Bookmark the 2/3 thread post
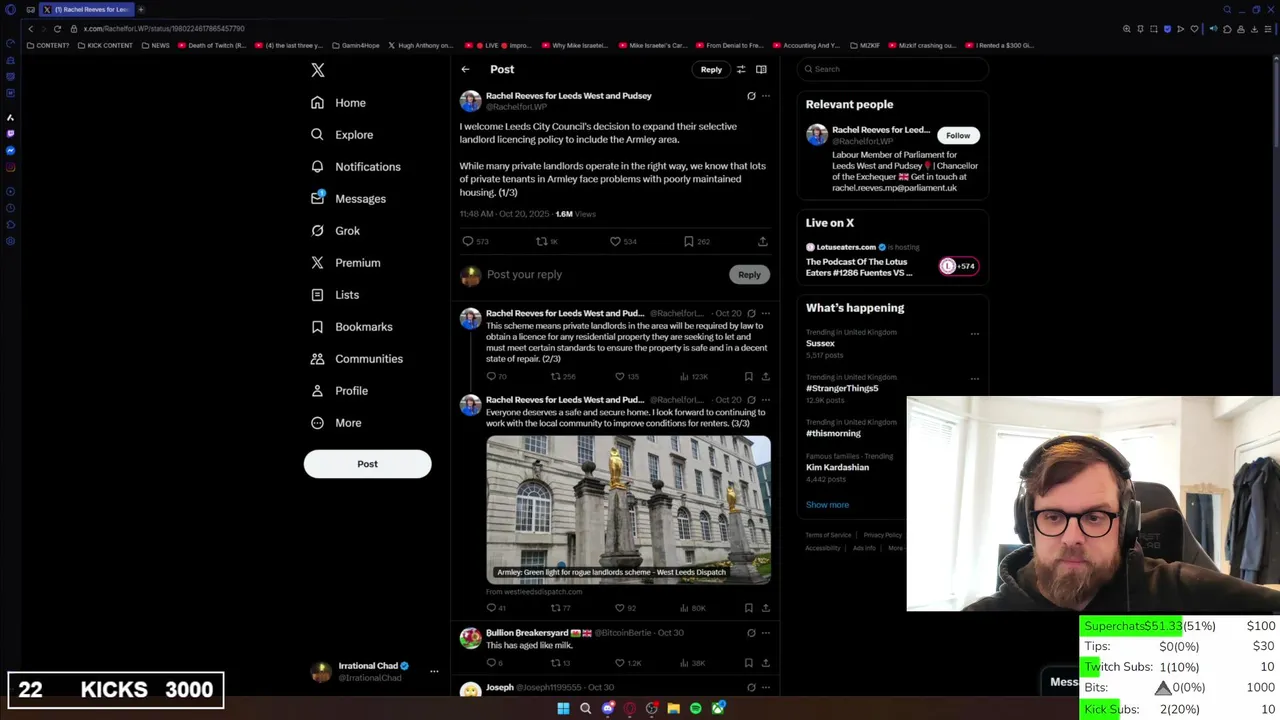The width and height of the screenshot is (1280, 720). click(748, 376)
